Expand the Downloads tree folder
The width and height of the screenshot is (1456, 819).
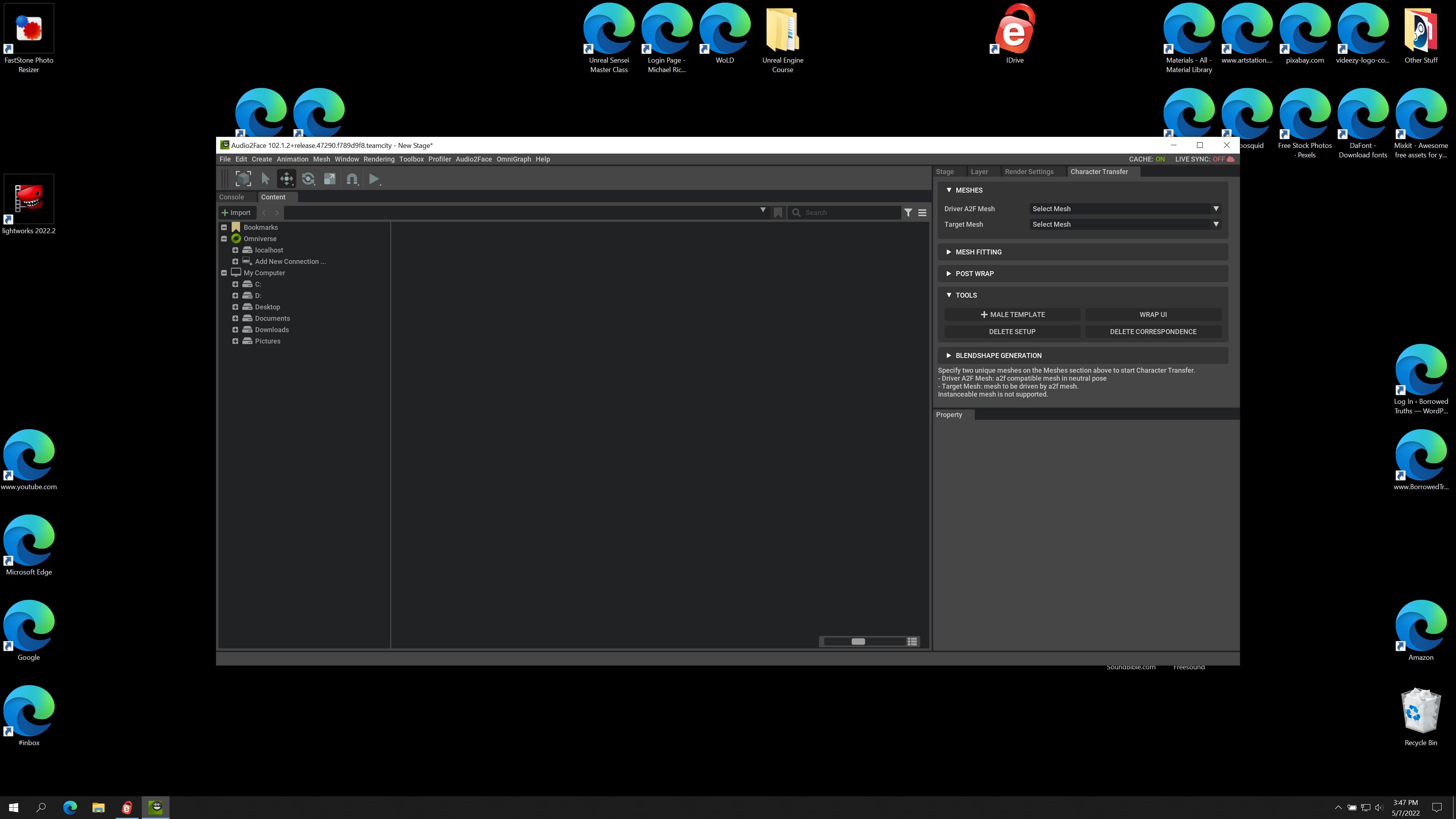click(x=235, y=330)
